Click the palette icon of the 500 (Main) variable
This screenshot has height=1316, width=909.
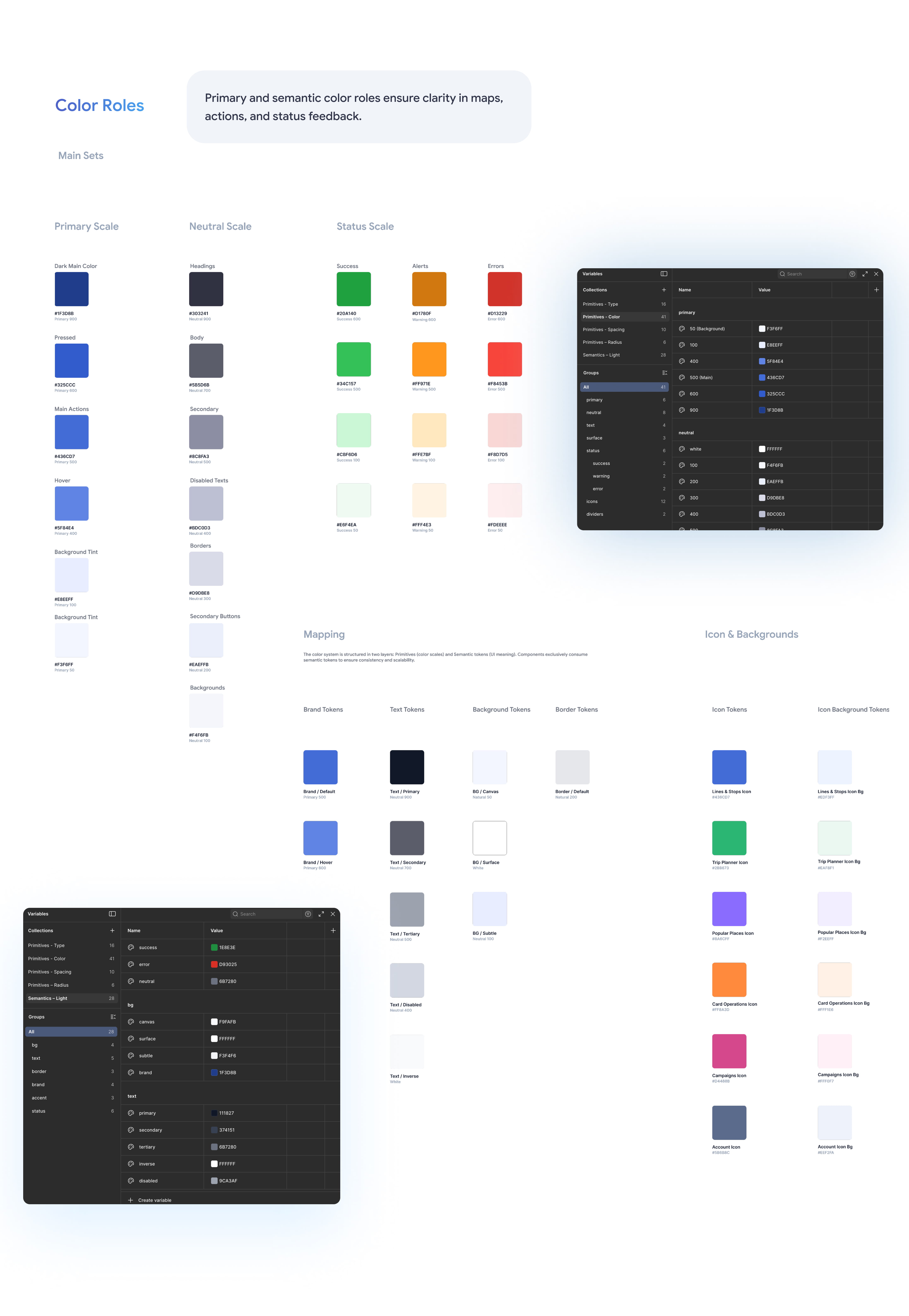point(682,378)
